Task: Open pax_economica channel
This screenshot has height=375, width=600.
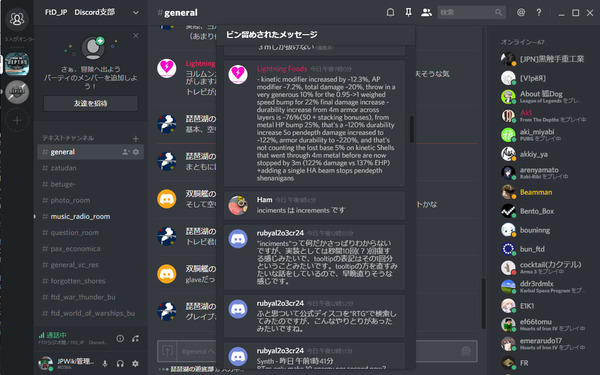Action: pyautogui.click(x=90, y=249)
